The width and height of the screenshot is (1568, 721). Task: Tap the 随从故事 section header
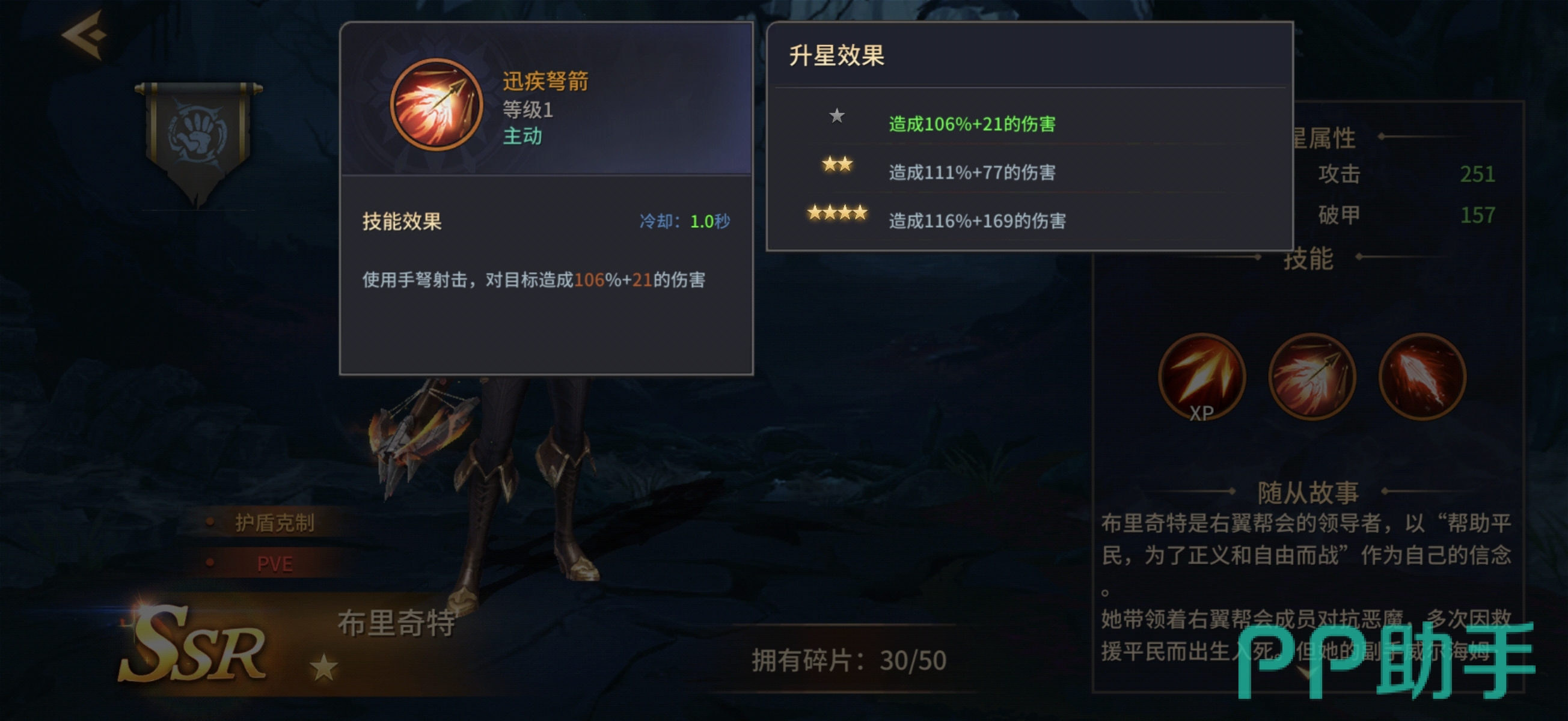pos(1308,492)
